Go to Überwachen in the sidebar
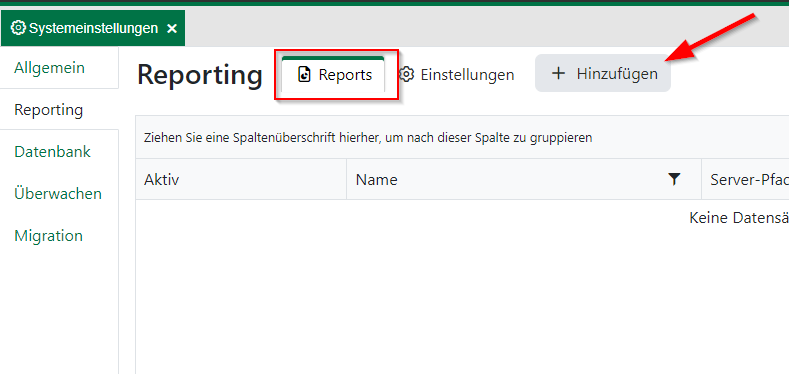The height and width of the screenshot is (374, 789). pos(58,193)
